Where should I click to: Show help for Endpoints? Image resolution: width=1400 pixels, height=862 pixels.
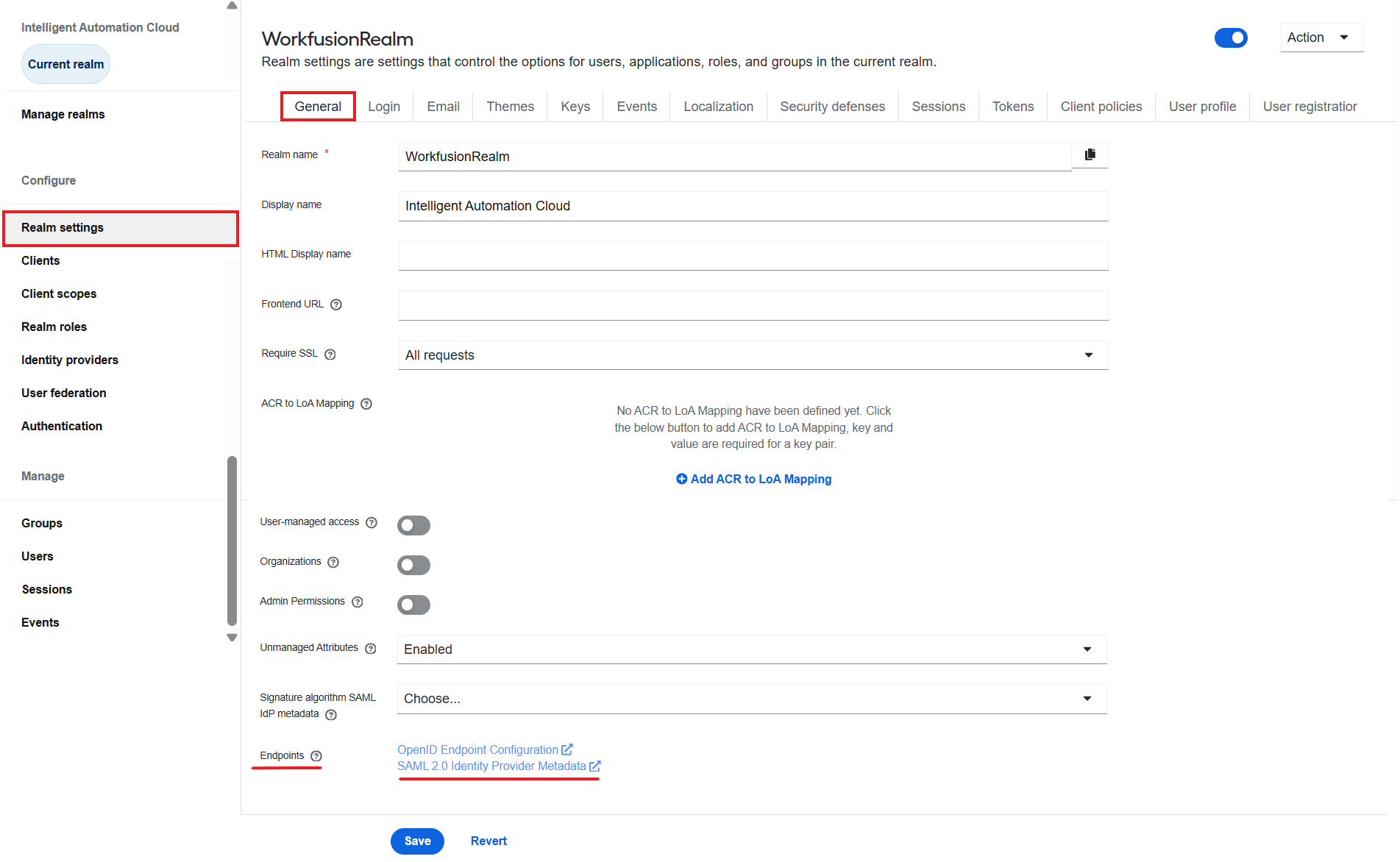pyautogui.click(x=316, y=756)
